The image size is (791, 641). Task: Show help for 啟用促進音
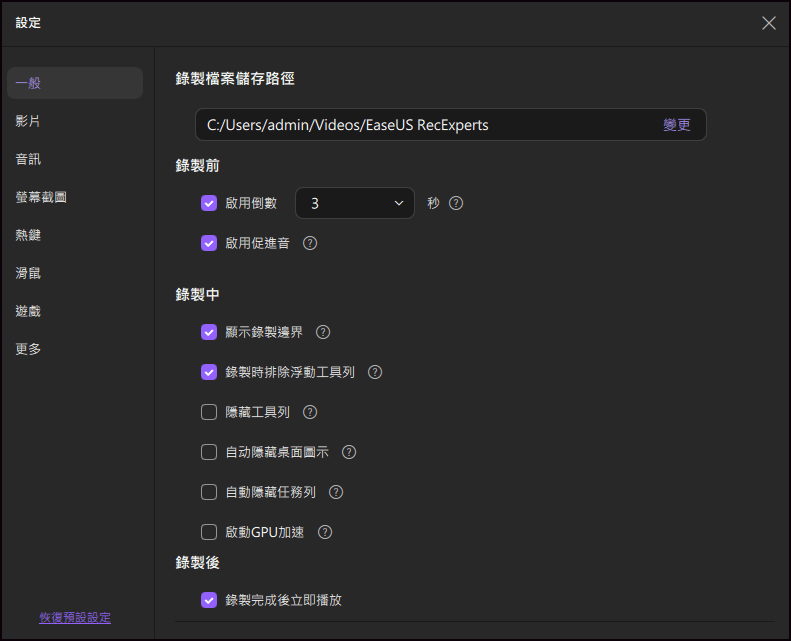point(310,243)
